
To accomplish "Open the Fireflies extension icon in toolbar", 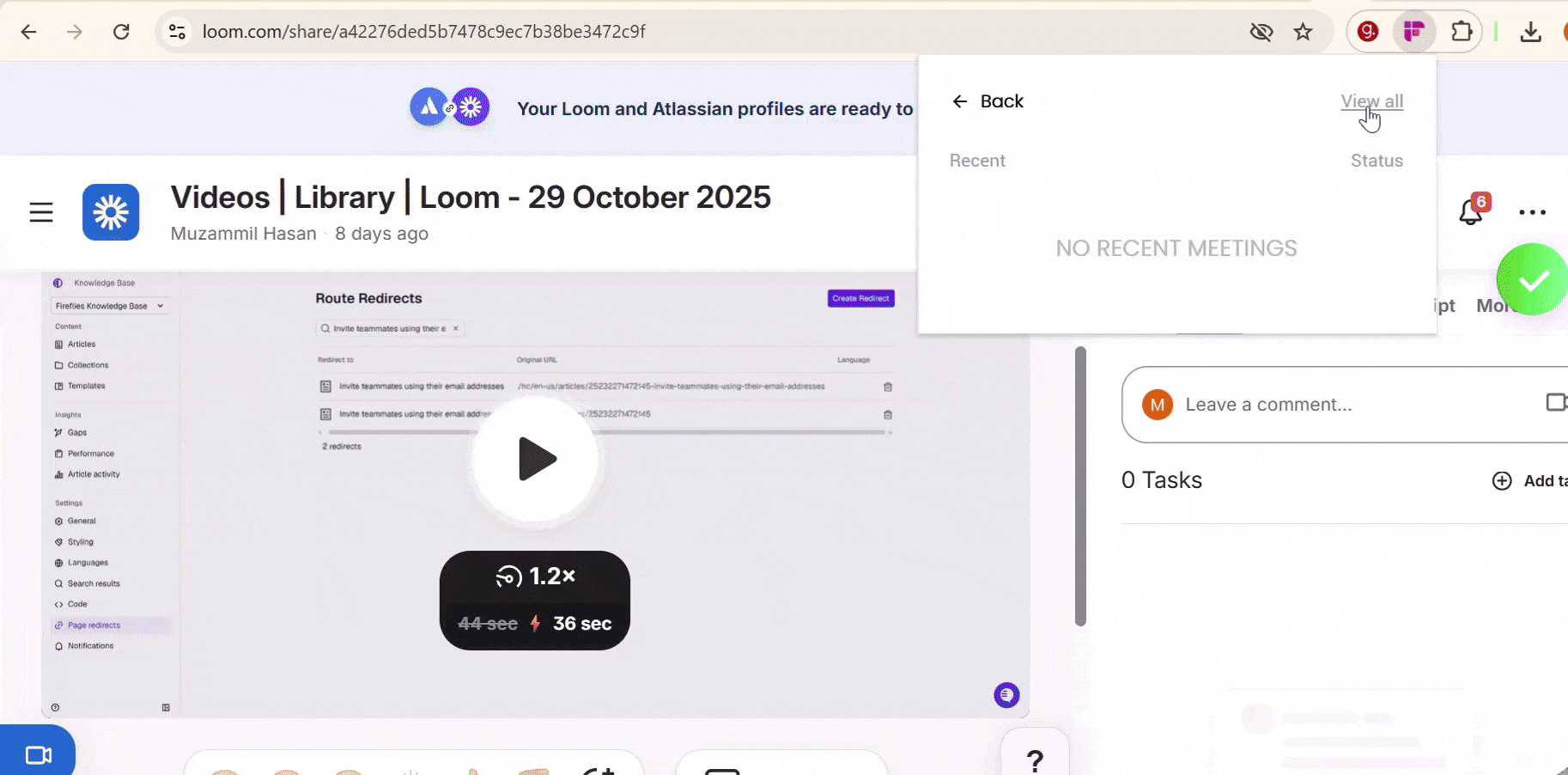I will 1414,32.
